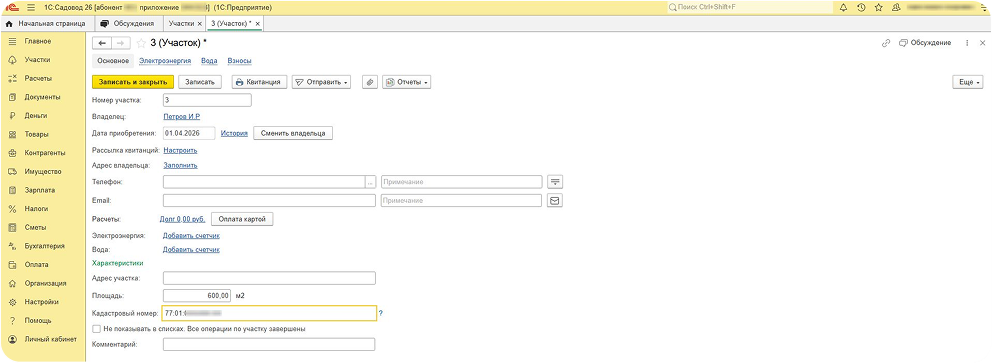Click the Номер участка input field
This screenshot has width=992, height=363.
click(x=207, y=100)
